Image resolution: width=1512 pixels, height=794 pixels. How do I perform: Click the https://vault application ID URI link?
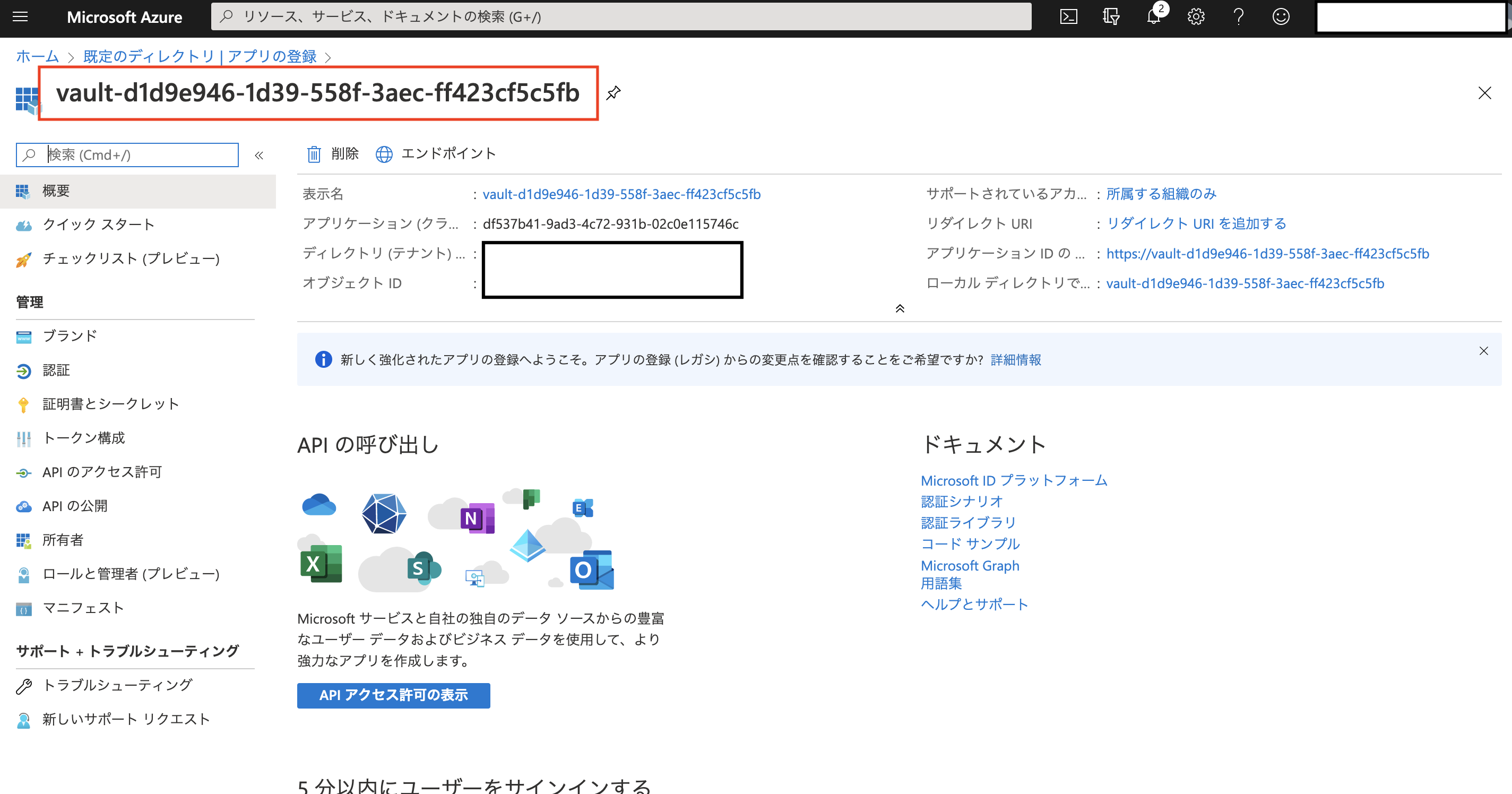pyautogui.click(x=1267, y=254)
